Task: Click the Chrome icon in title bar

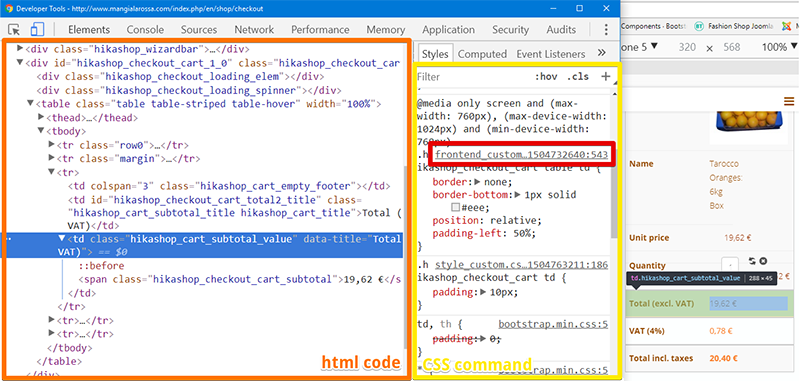Action: tap(9, 8)
